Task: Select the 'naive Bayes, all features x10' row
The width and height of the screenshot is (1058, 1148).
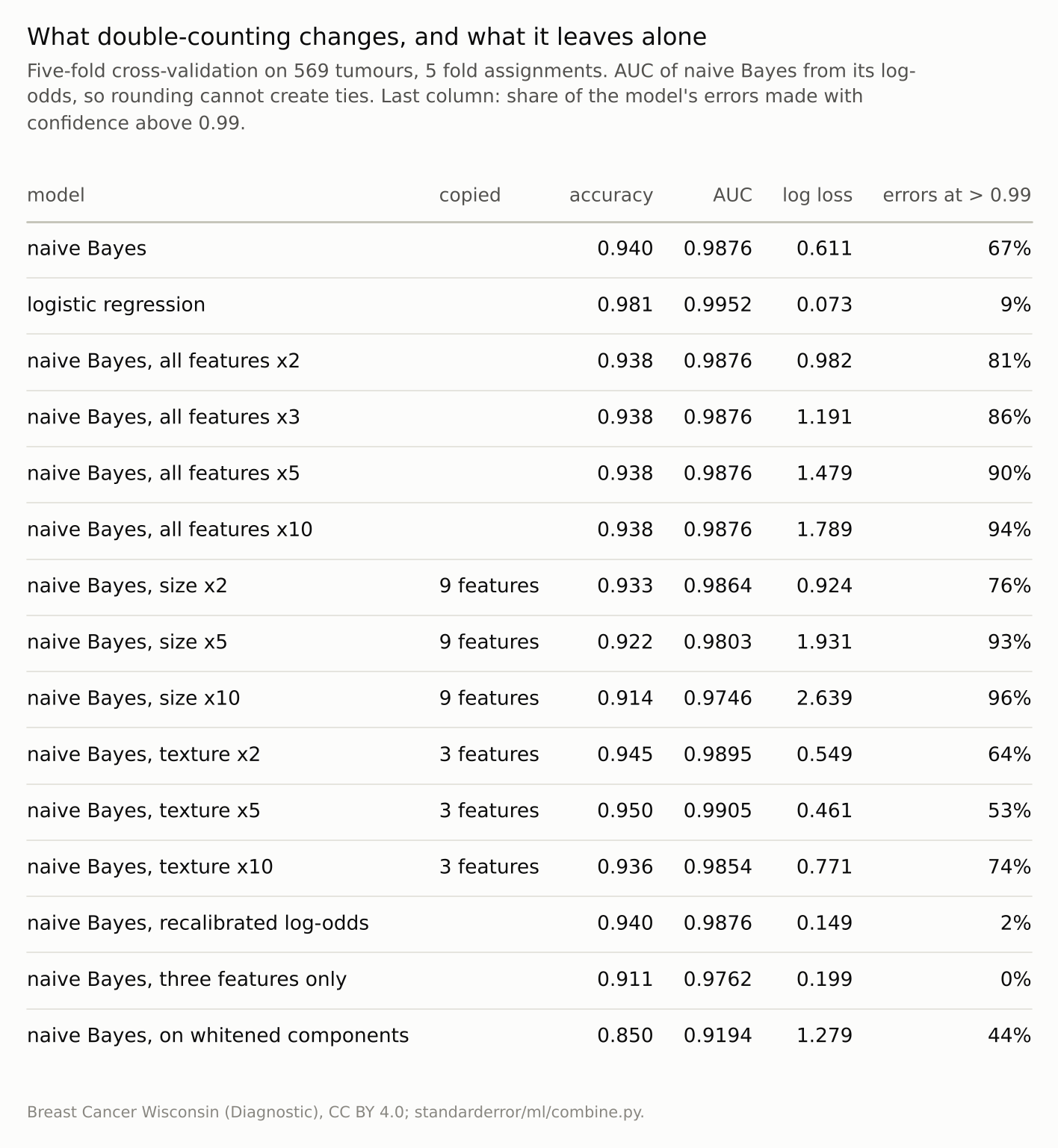Action: click(529, 530)
